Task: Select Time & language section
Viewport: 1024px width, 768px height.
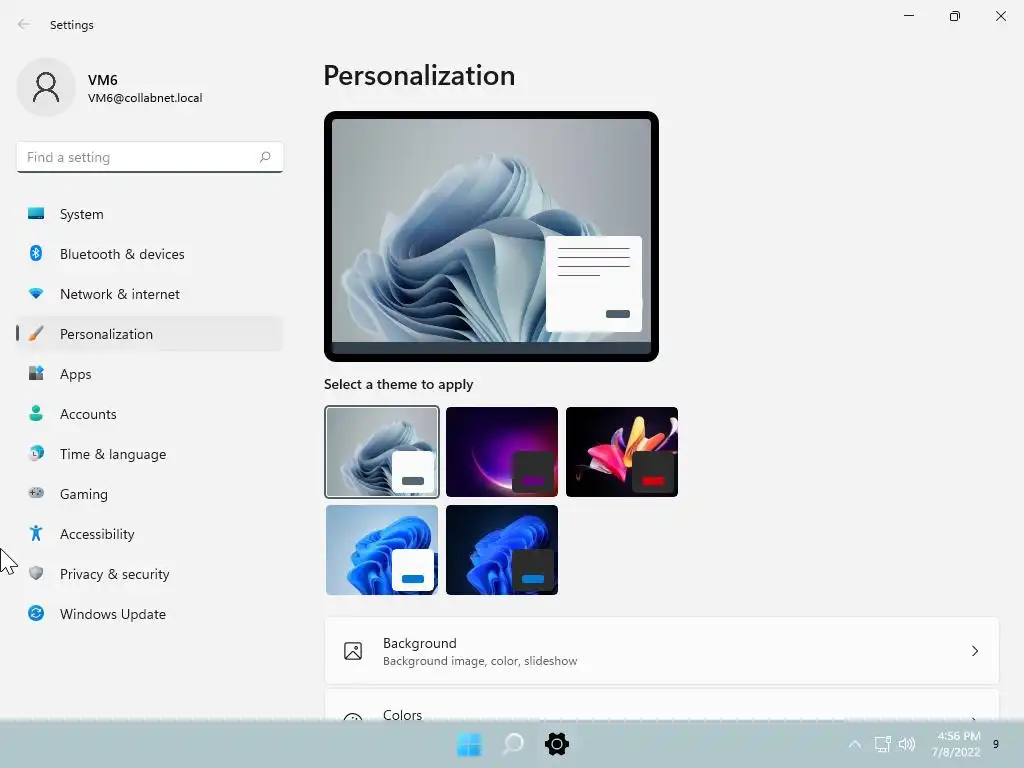Action: click(150, 454)
